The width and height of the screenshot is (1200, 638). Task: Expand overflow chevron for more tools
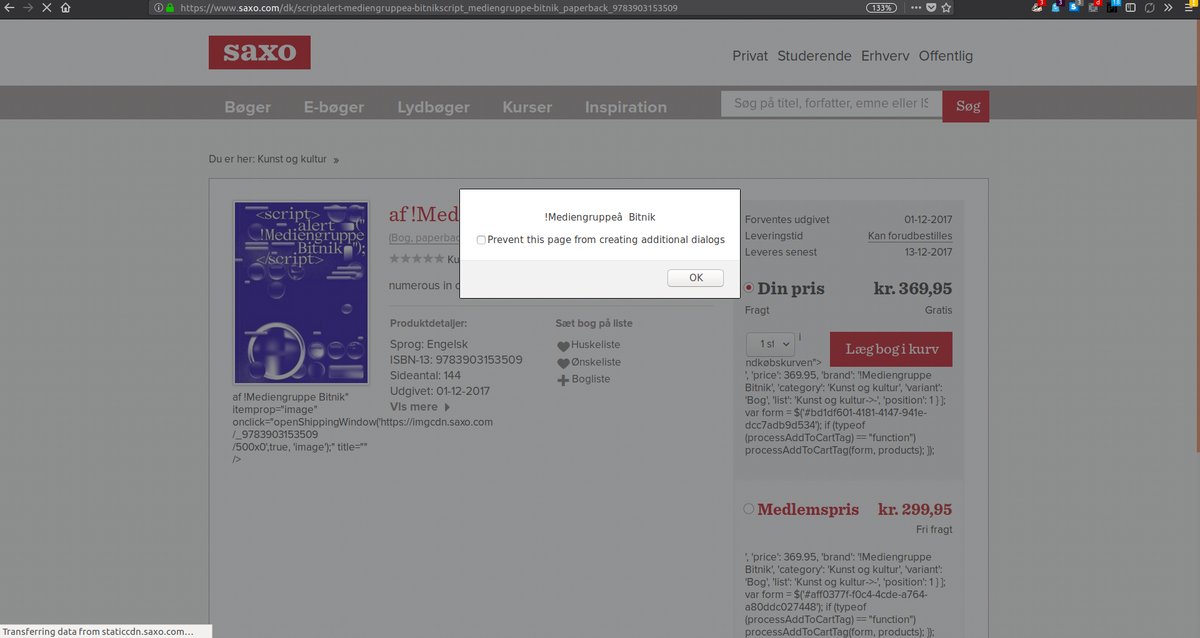coord(1169,7)
